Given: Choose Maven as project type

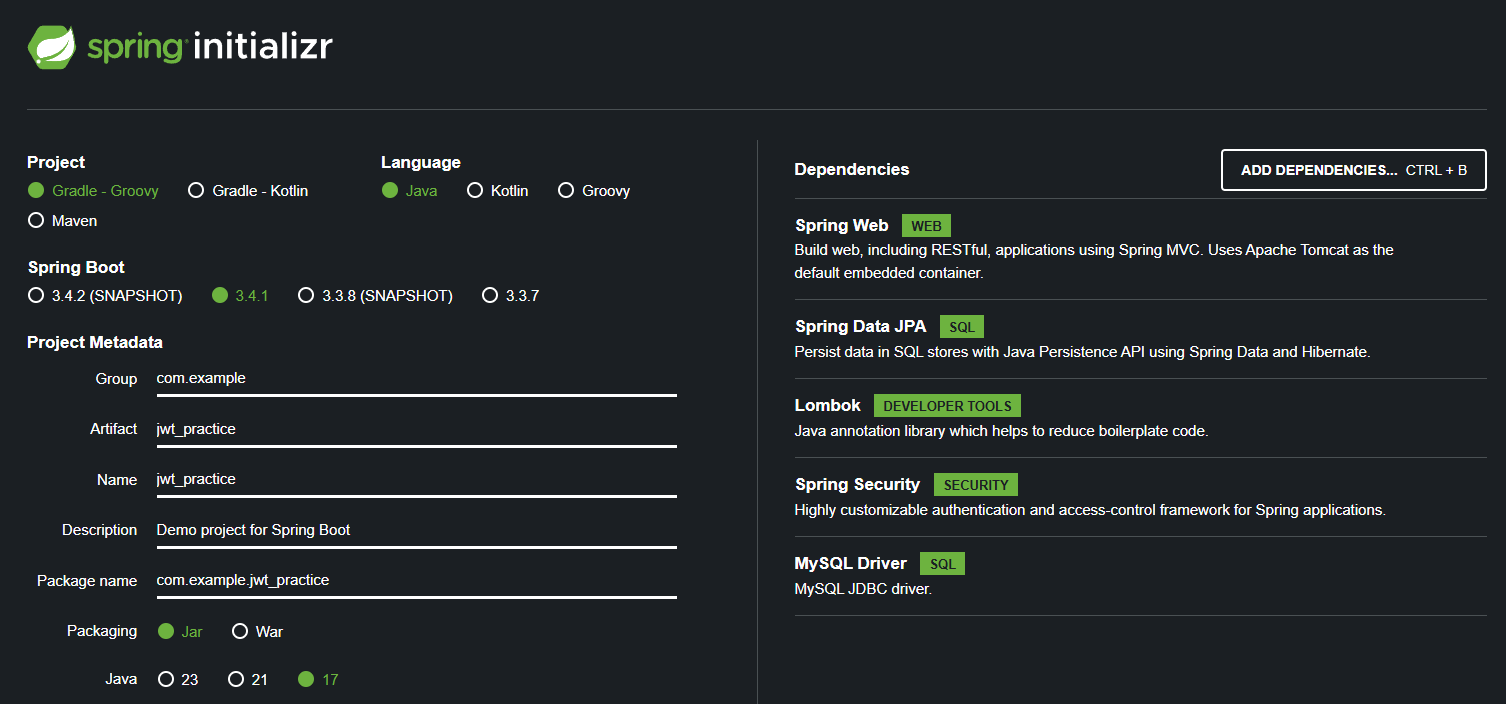Looking at the screenshot, I should coord(62,220).
